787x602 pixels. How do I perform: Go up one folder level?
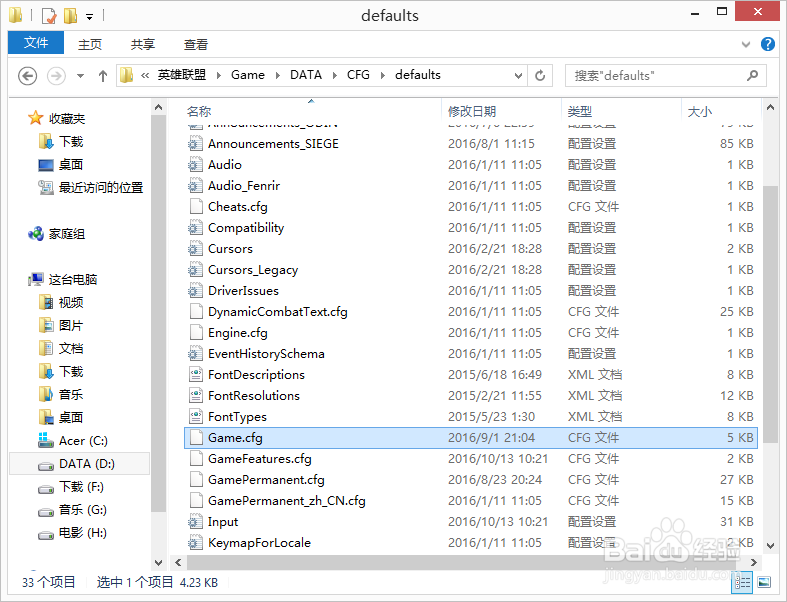pyautogui.click(x=103, y=76)
